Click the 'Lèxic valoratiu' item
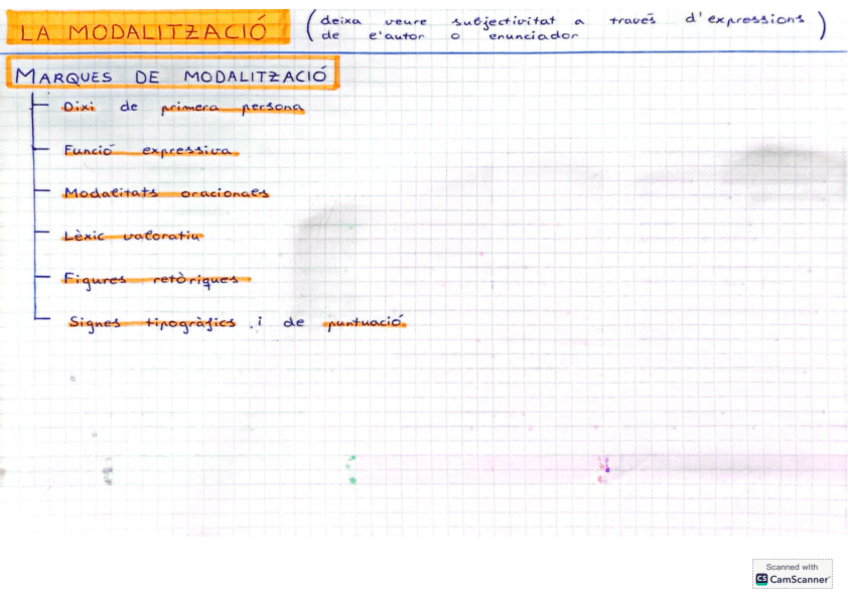 pos(132,236)
